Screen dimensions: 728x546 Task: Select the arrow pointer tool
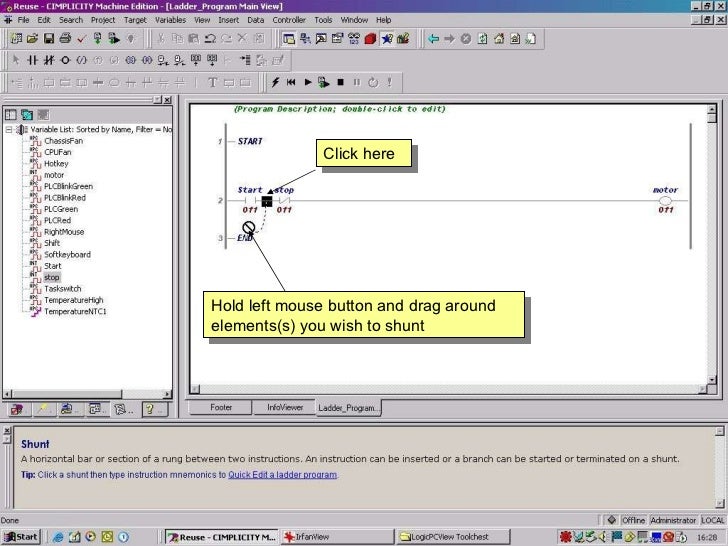[x=16, y=60]
